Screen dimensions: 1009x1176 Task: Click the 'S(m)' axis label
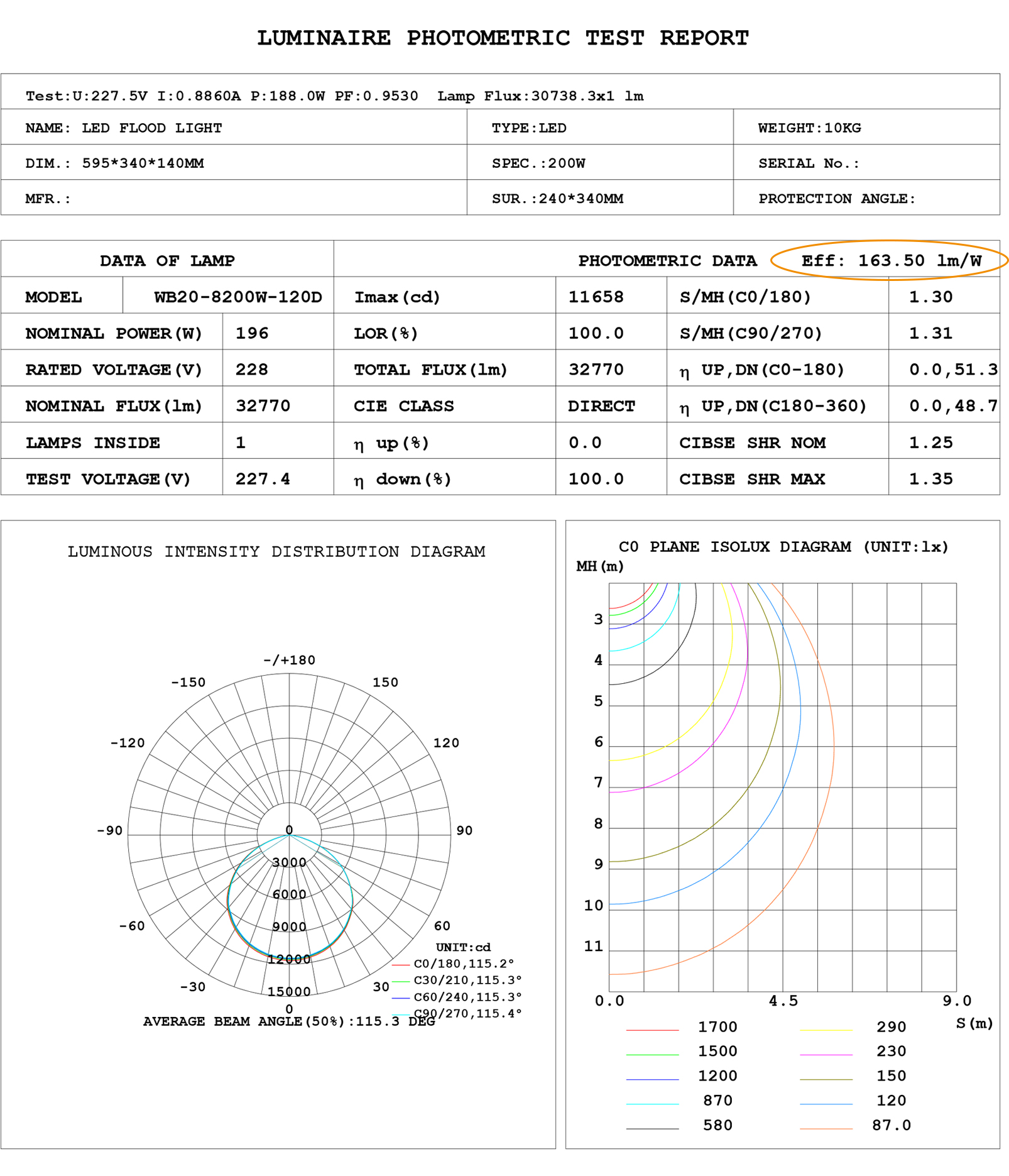(x=974, y=1023)
